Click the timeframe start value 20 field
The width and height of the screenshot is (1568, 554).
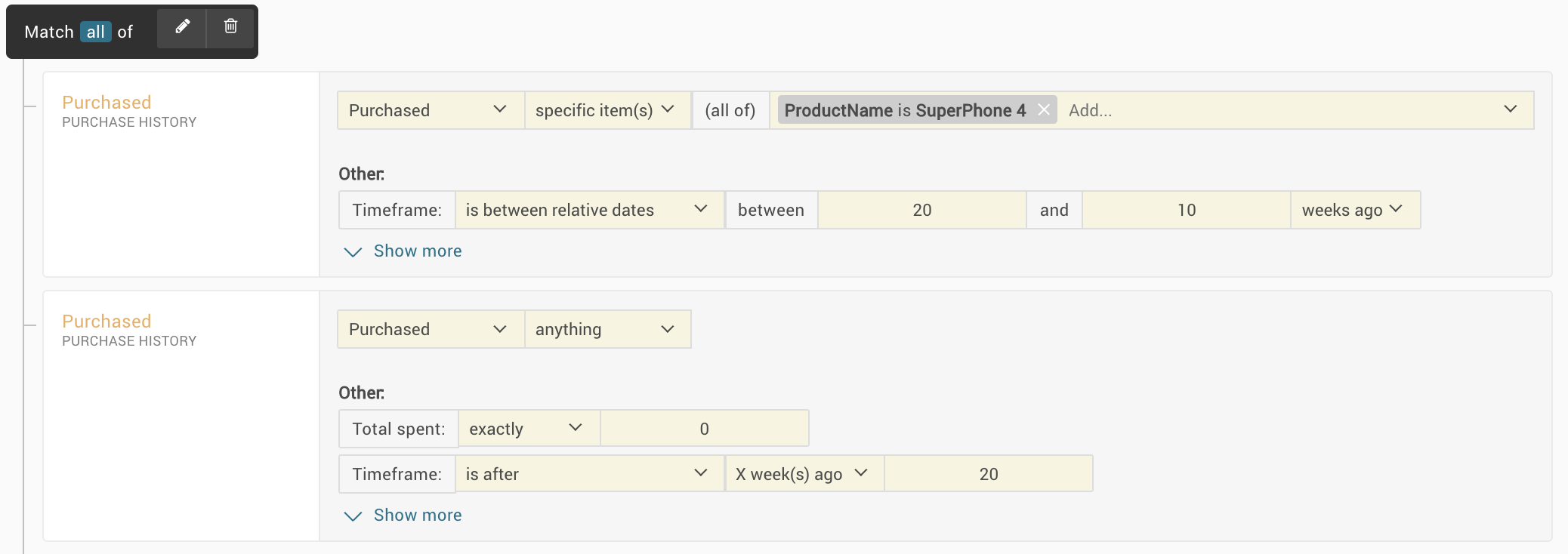tap(921, 210)
